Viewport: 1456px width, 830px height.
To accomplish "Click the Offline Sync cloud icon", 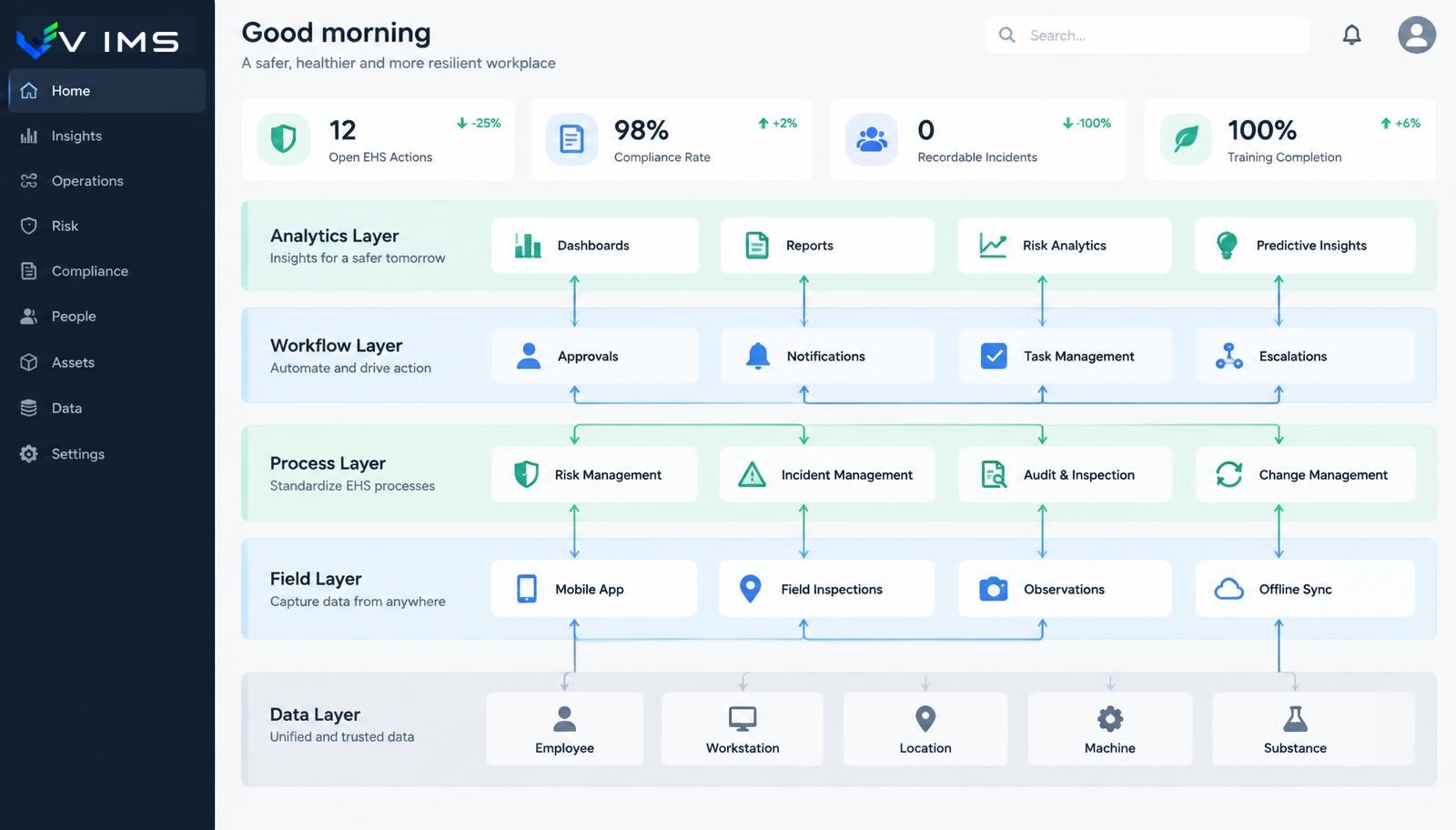I will [x=1229, y=589].
